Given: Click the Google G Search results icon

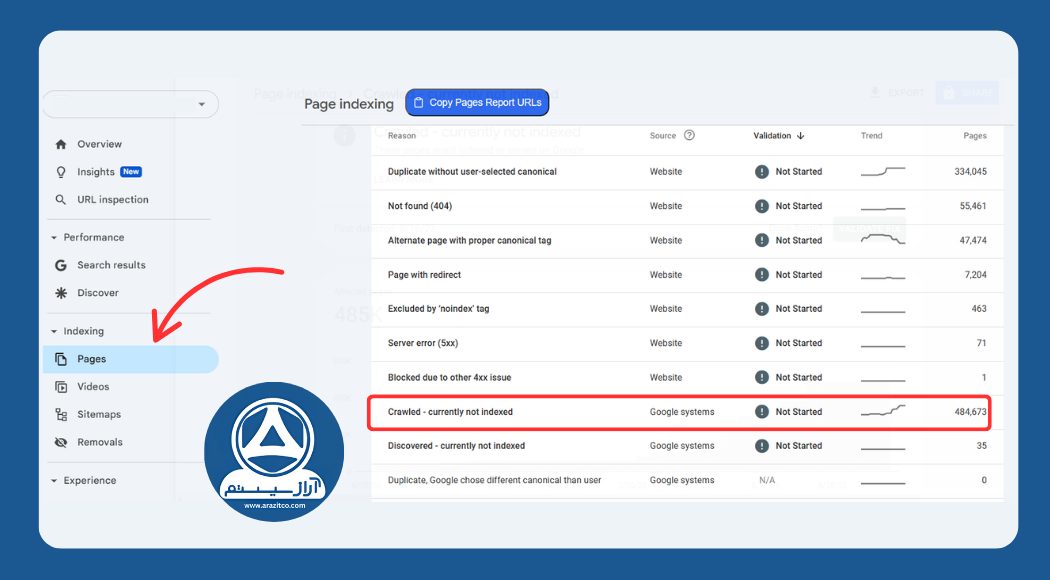Looking at the screenshot, I should click(x=61, y=265).
